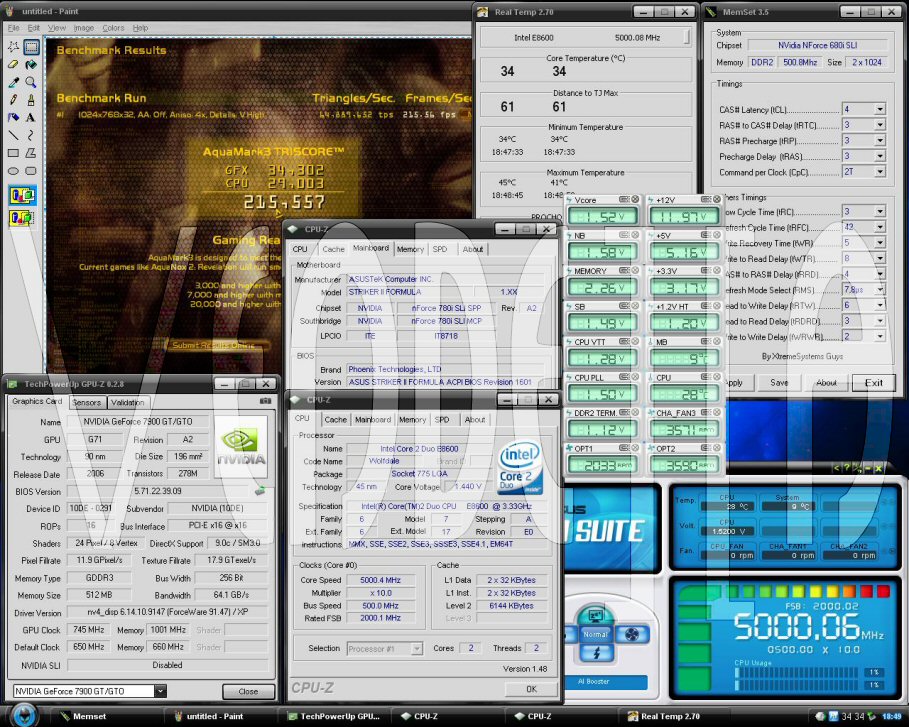Open the File menu in Paint
Image resolution: width=909 pixels, height=727 pixels.
pyautogui.click(x=14, y=28)
